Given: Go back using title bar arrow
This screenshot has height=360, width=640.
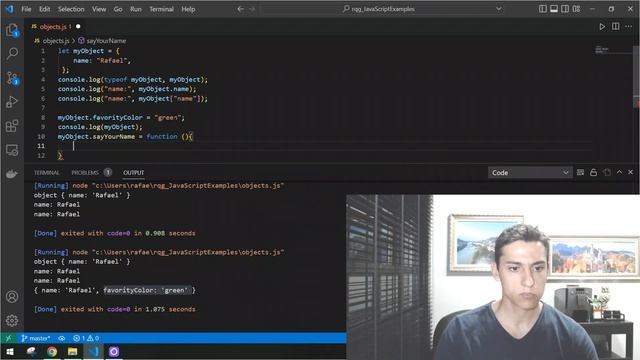Looking at the screenshot, I should [240, 9].
